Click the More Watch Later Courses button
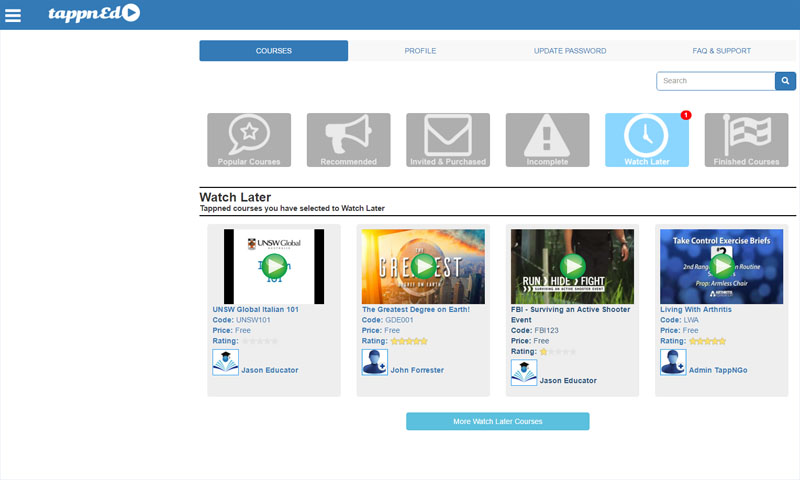 tap(497, 422)
